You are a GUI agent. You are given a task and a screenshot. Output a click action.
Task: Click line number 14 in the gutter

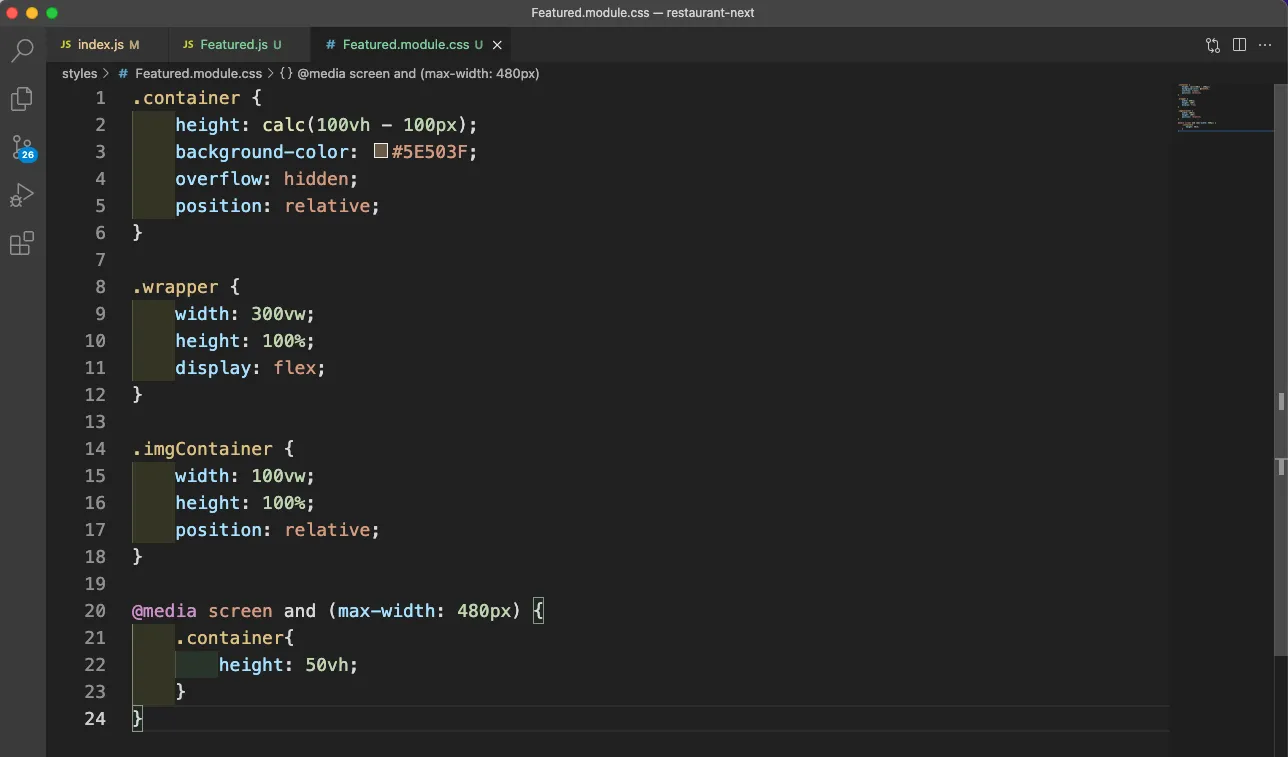(x=95, y=449)
